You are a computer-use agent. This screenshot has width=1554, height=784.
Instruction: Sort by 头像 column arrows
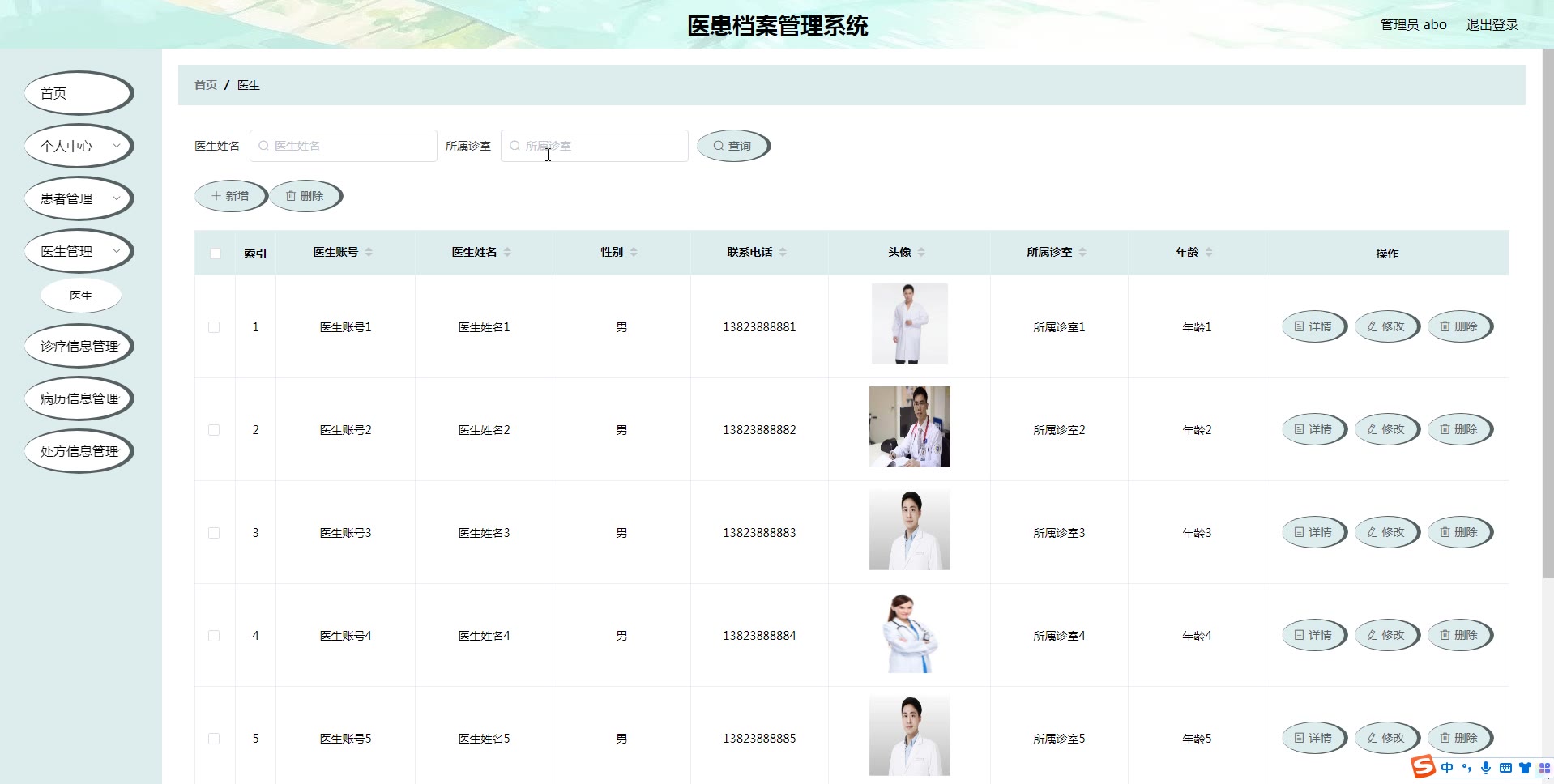921,252
